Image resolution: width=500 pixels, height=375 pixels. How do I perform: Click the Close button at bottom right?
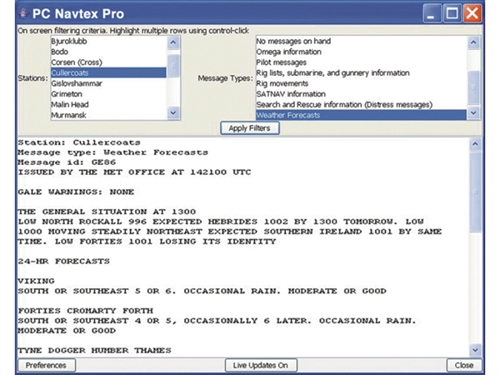464,365
